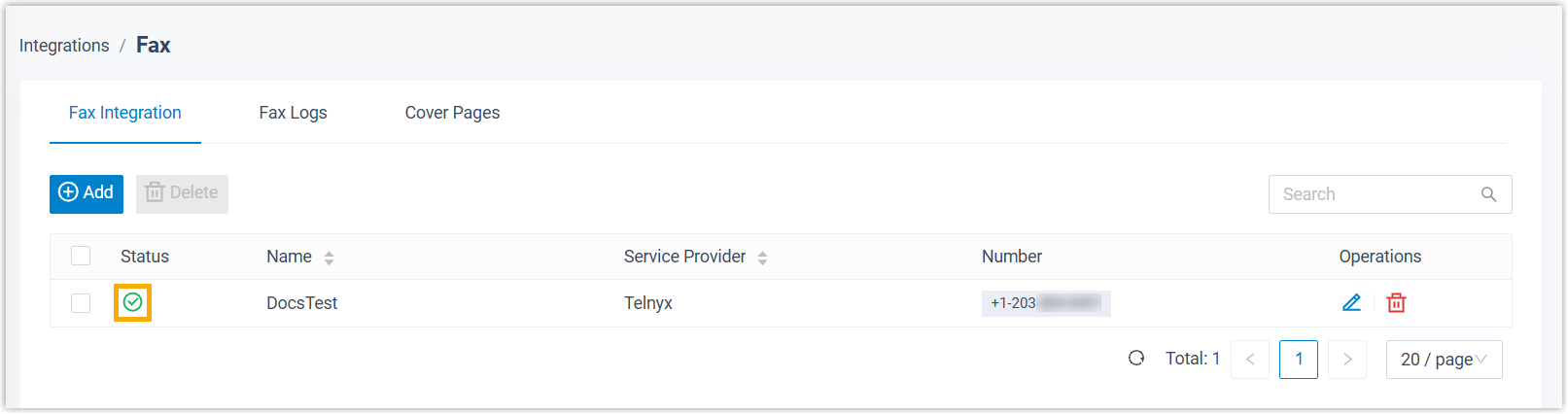This screenshot has width=1568, height=414.
Task: Select page number 1
Action: pyautogui.click(x=1299, y=360)
